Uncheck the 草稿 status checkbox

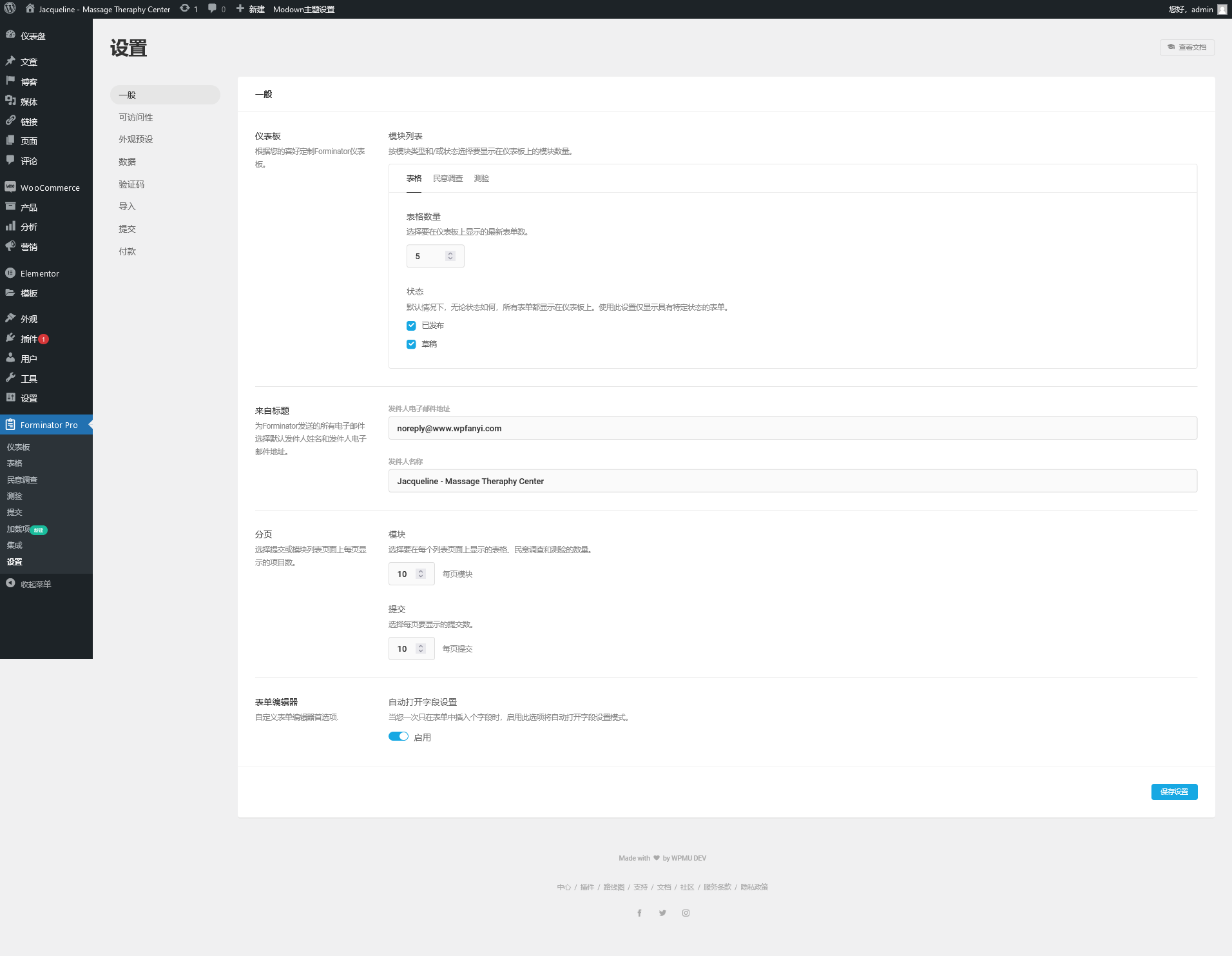[411, 344]
